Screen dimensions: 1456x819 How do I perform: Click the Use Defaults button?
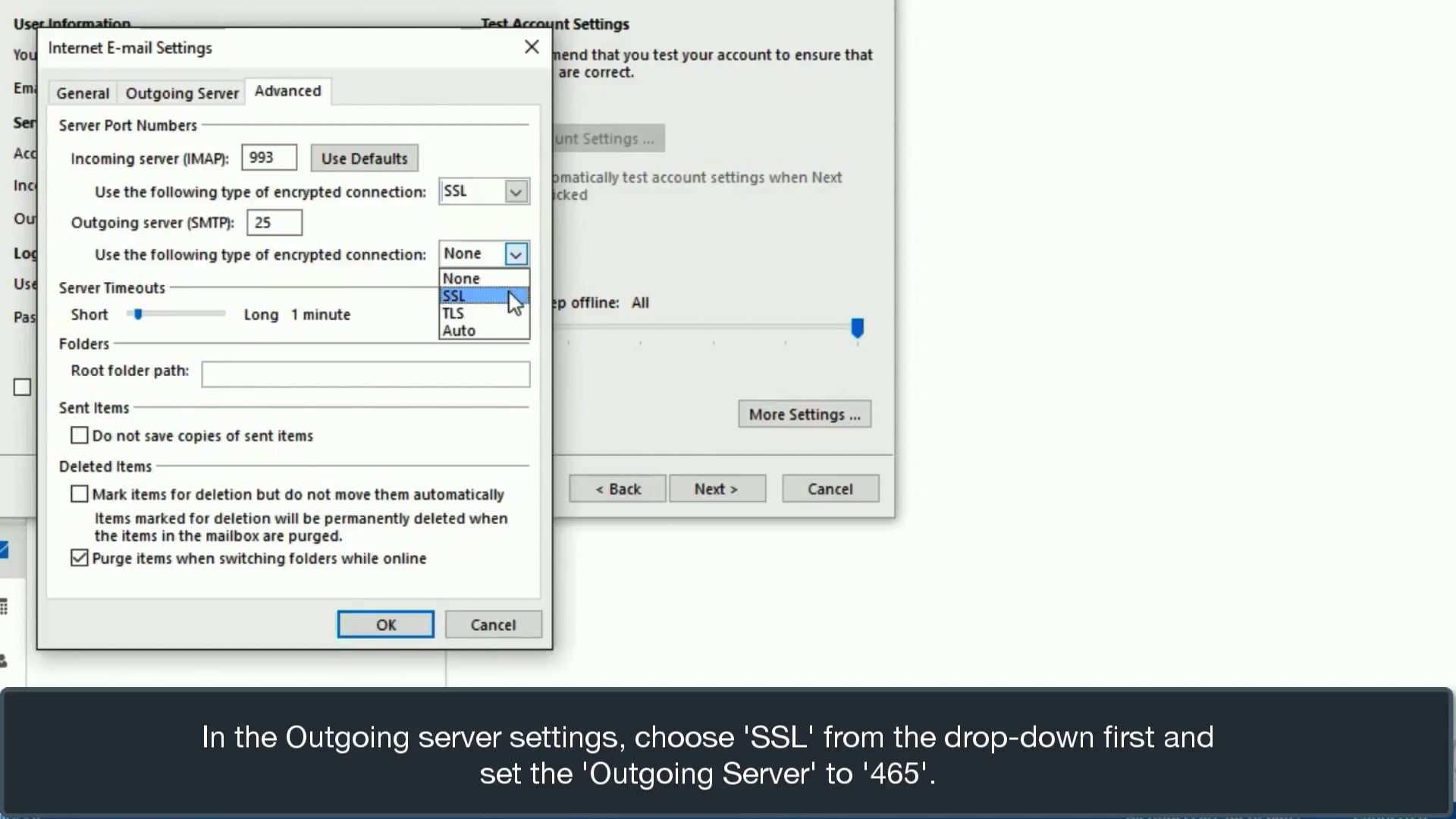coord(364,158)
